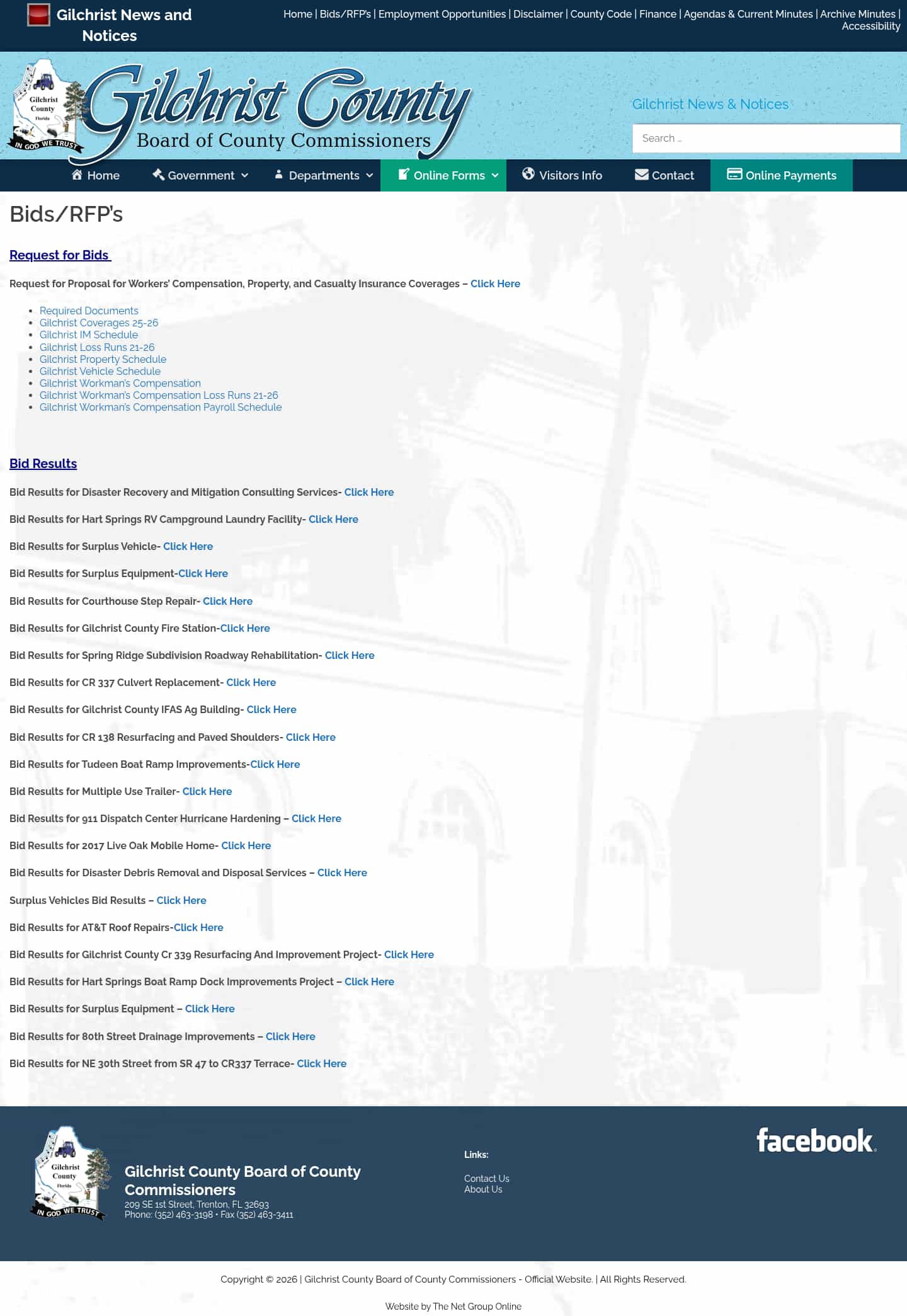This screenshot has height=1316, width=907.
Task: Click the red news icon beside Gilchrist News and Notices
Action: coord(38,14)
